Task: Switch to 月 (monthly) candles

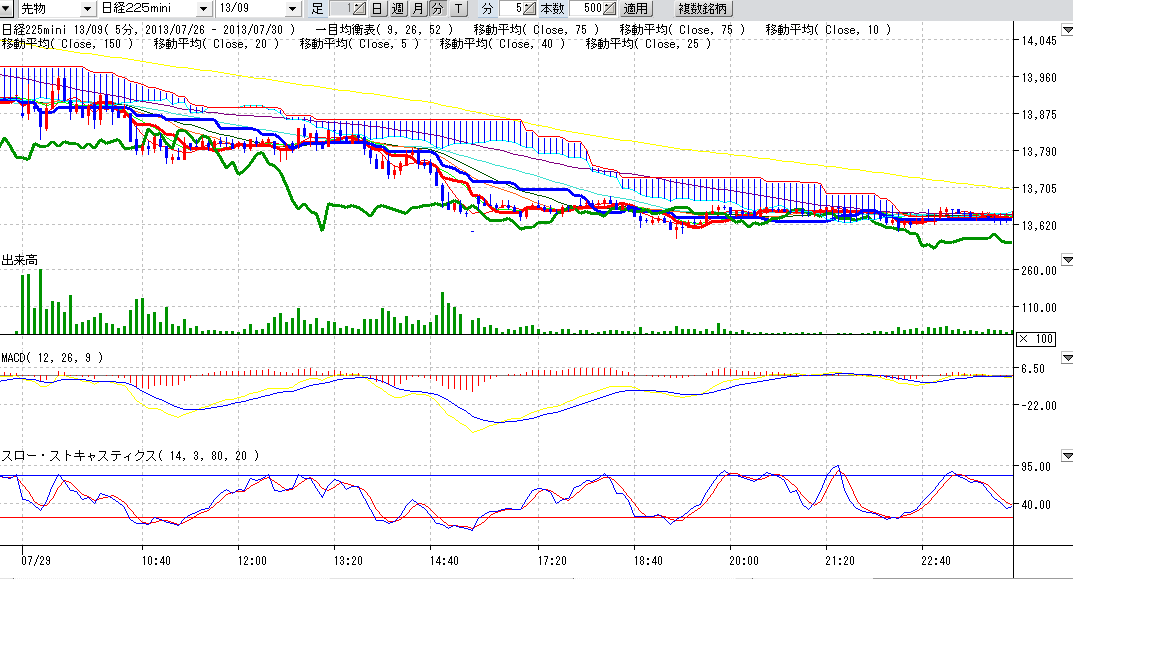Action: (418, 9)
